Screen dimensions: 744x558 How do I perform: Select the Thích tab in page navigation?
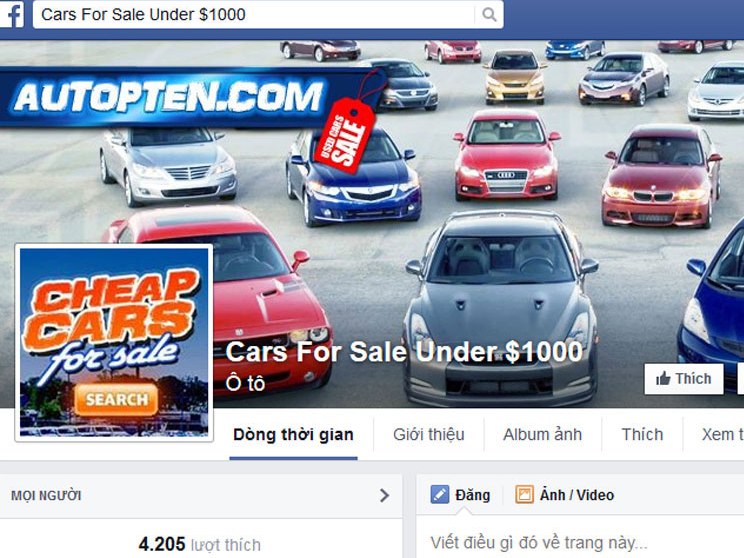642,435
